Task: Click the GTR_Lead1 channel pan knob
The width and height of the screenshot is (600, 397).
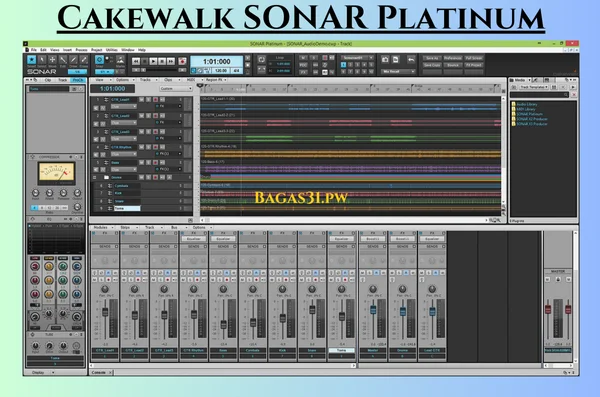Action: point(104,289)
